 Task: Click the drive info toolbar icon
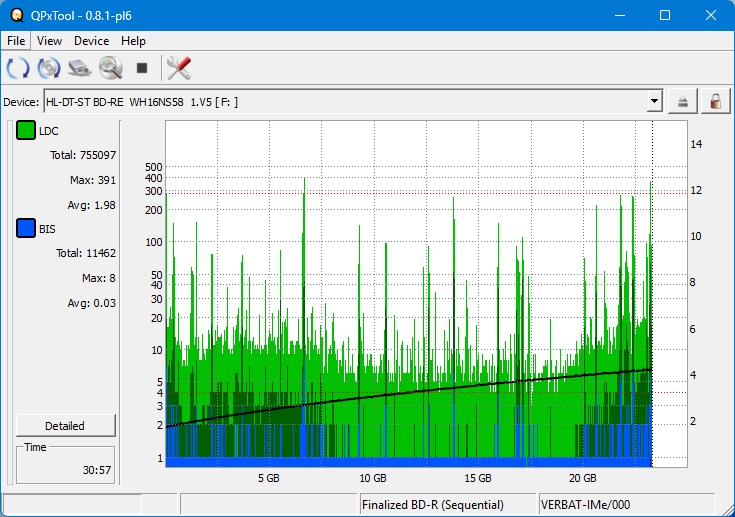[x=80, y=68]
